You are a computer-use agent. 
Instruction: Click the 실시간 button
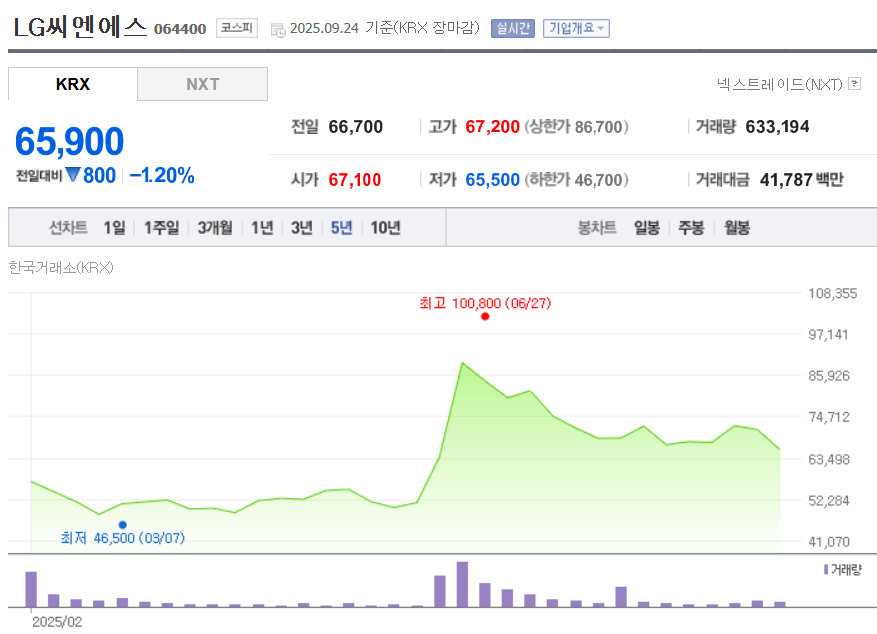click(x=513, y=28)
